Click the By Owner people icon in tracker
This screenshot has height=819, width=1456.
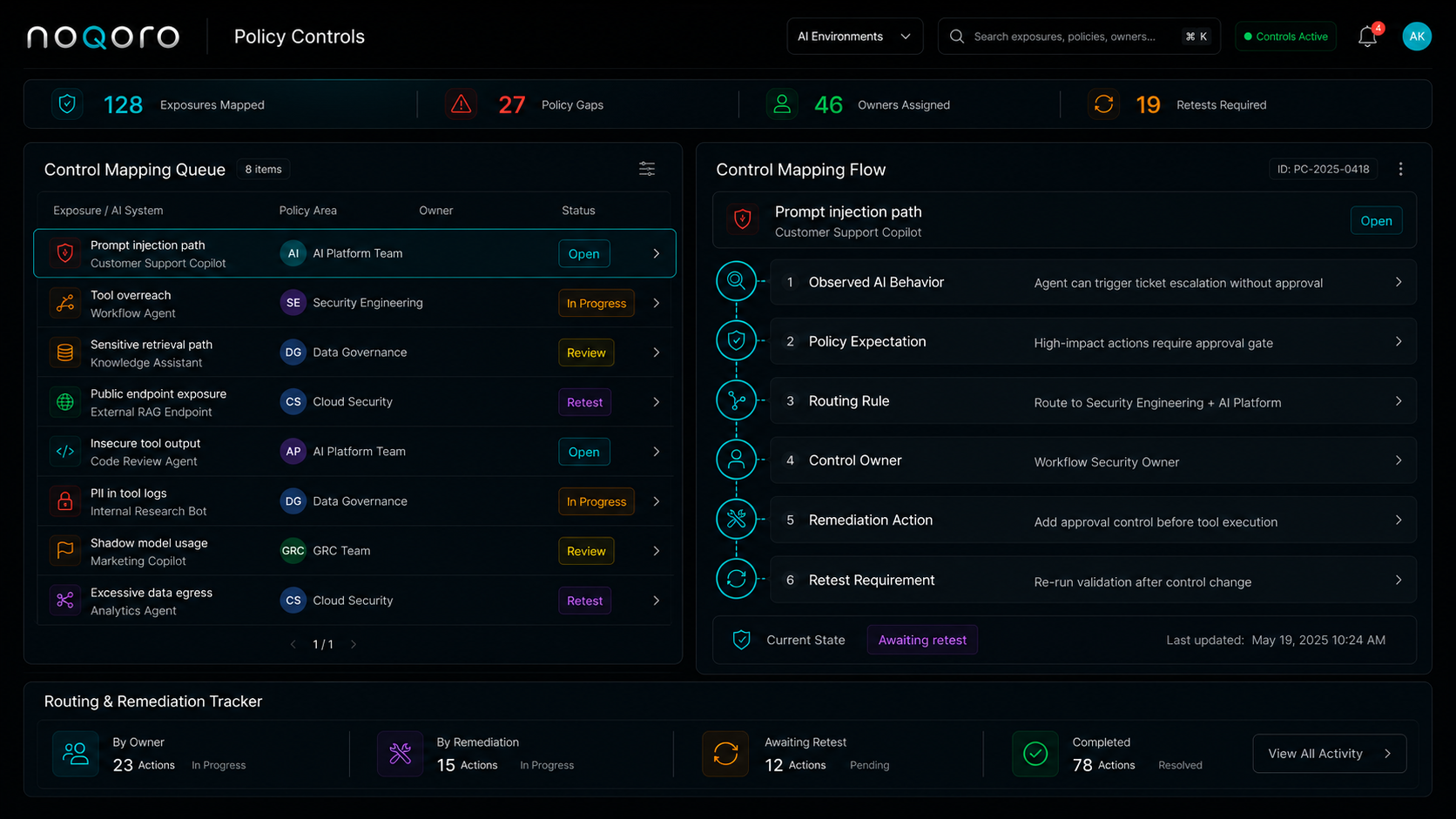tap(76, 754)
